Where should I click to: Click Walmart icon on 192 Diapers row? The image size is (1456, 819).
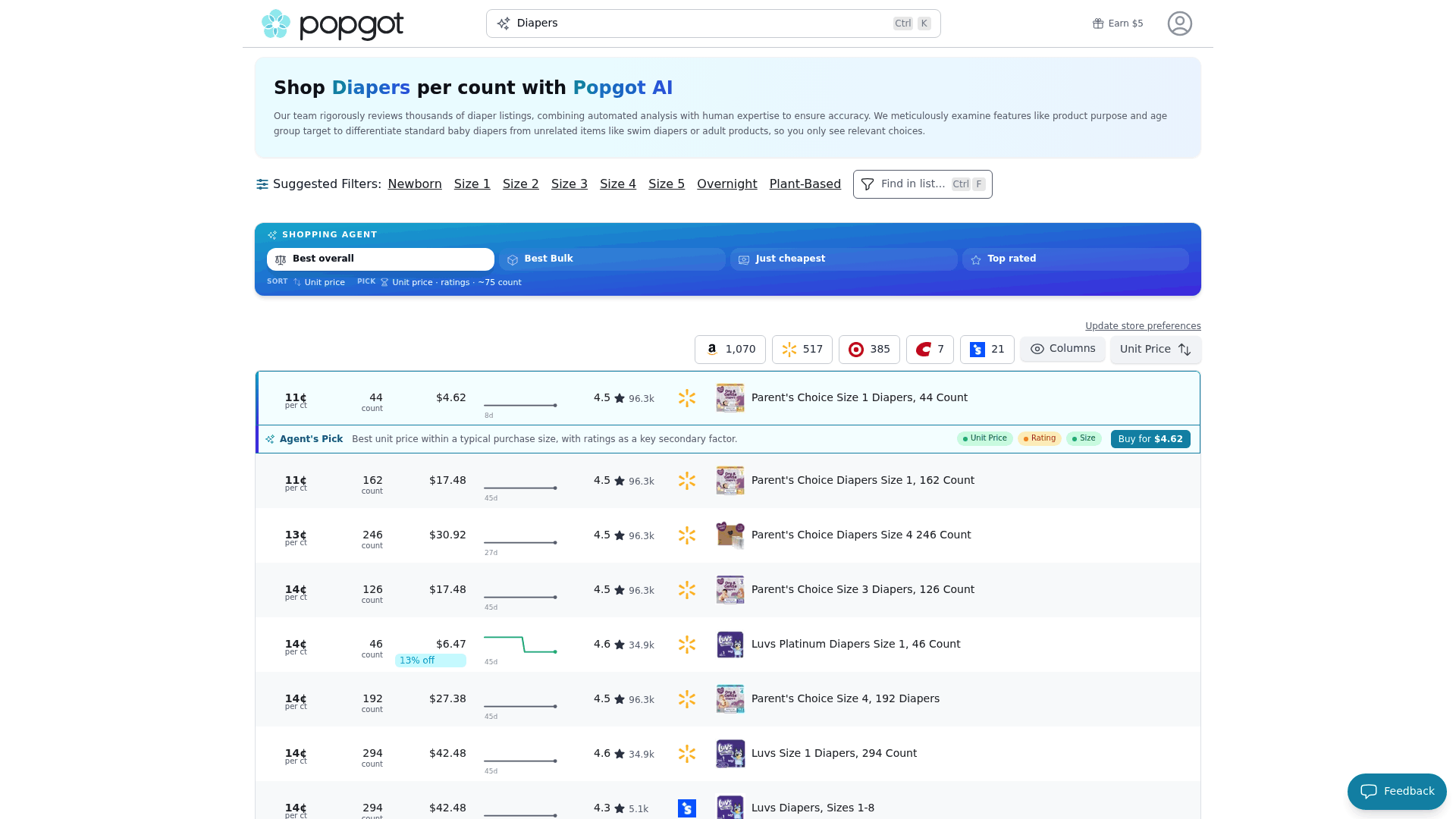pyautogui.click(x=687, y=699)
